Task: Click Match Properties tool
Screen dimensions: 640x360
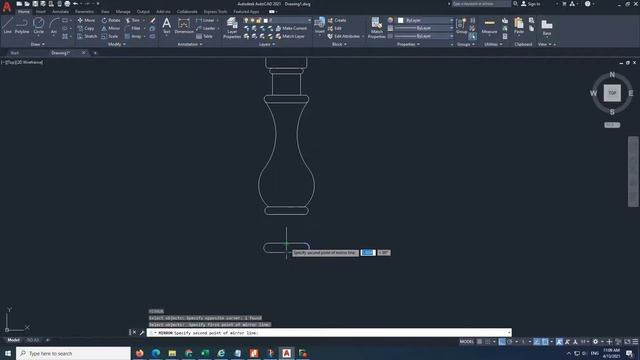Action: pos(376,28)
